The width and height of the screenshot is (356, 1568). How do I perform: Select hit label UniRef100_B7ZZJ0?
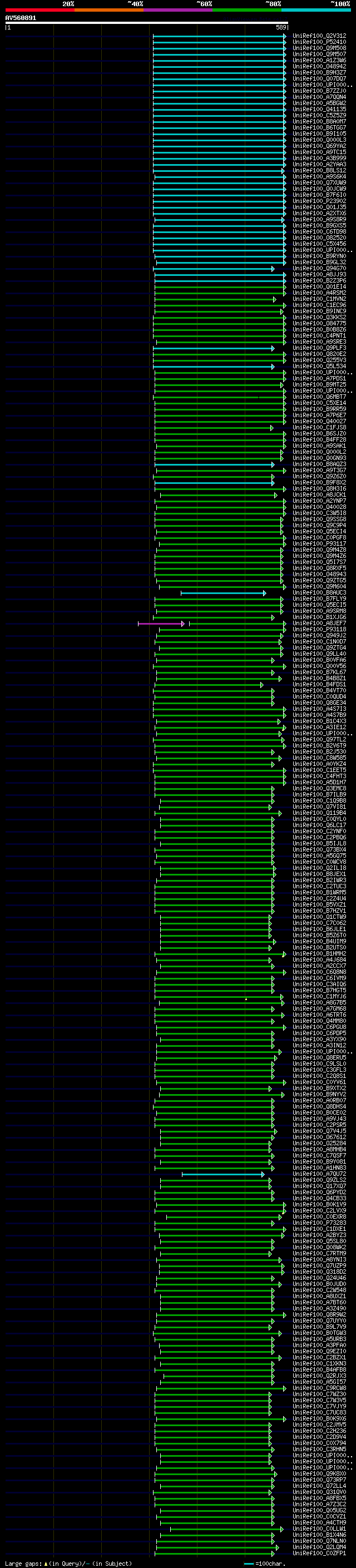click(x=319, y=91)
